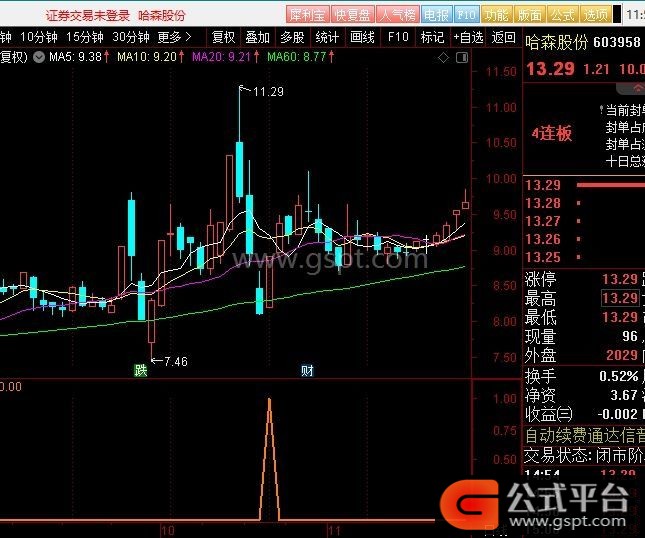Click the 自动续费通达信 link text
Image resolution: width=645 pixels, height=538 pixels.
coord(585,435)
